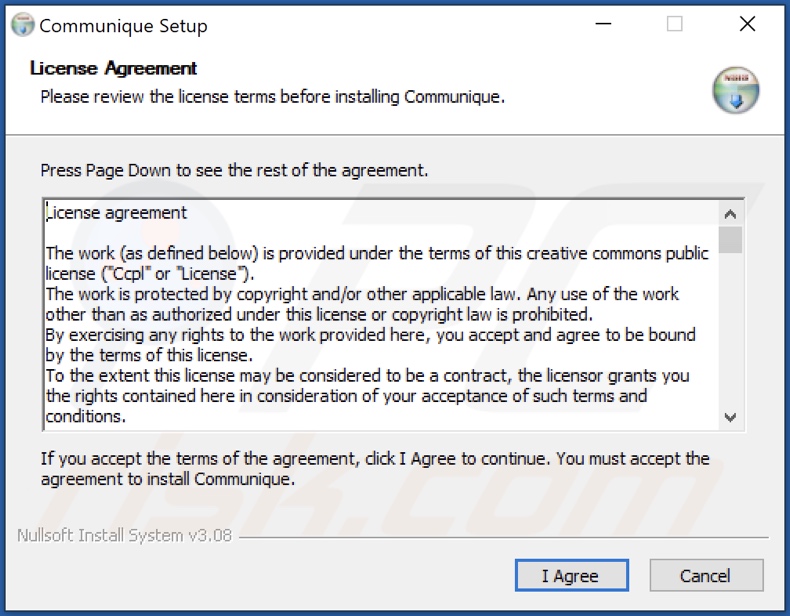
Task: Place cursor on "License agreement" first line
Action: pyautogui.click(x=117, y=212)
